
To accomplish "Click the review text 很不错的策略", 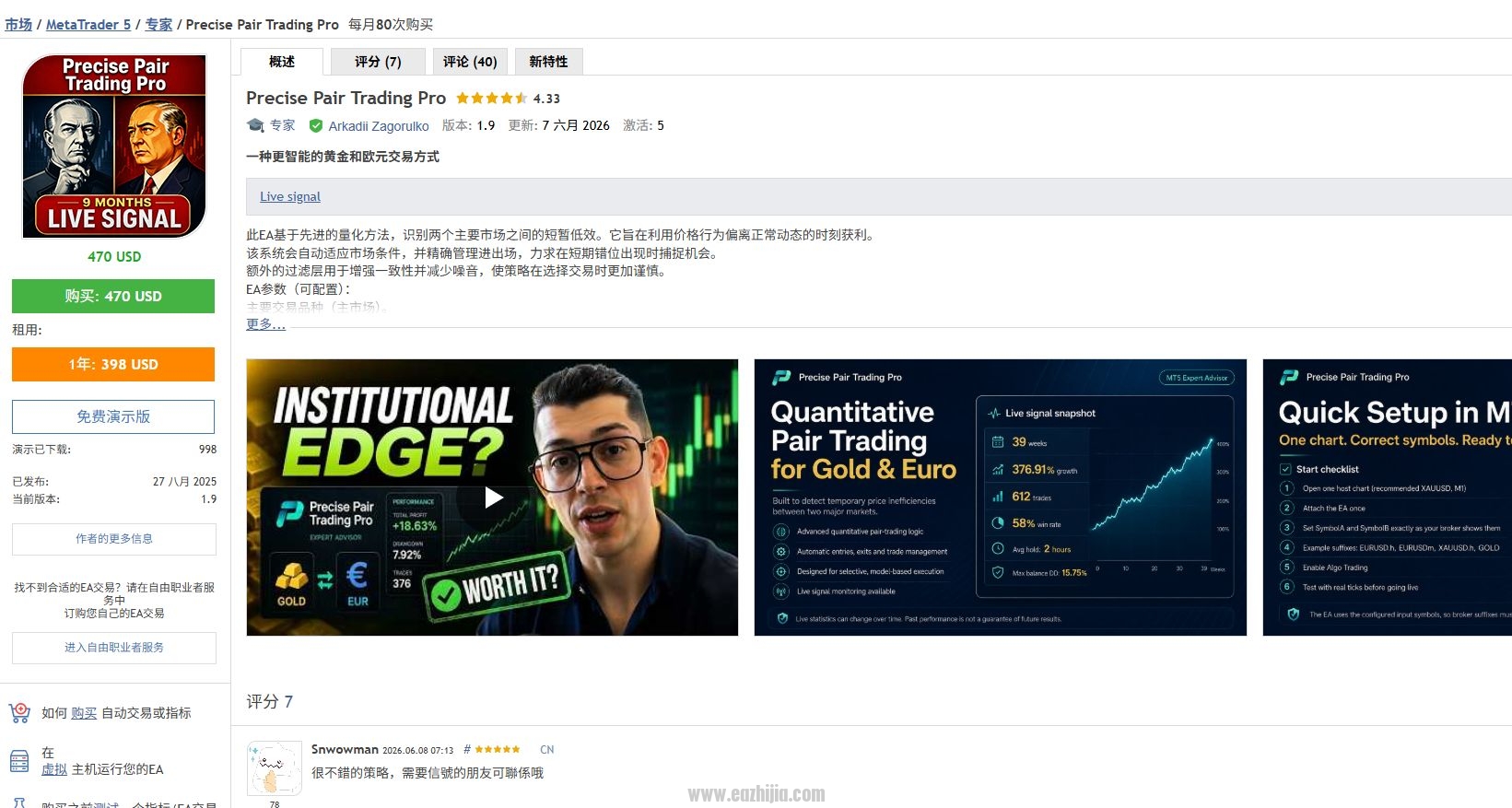I will click(x=428, y=773).
